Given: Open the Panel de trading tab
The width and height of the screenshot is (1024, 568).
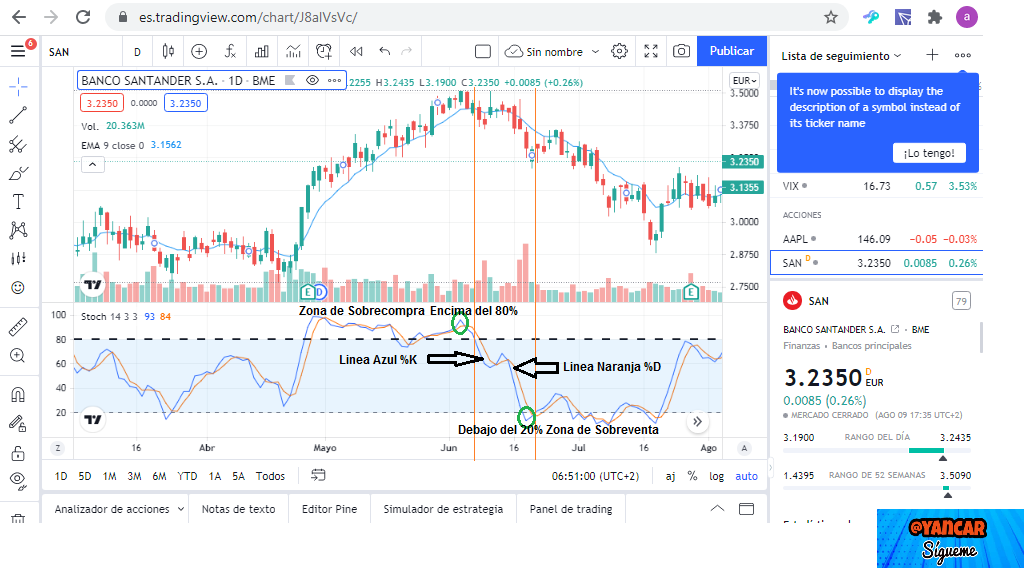Looking at the screenshot, I should [571, 509].
